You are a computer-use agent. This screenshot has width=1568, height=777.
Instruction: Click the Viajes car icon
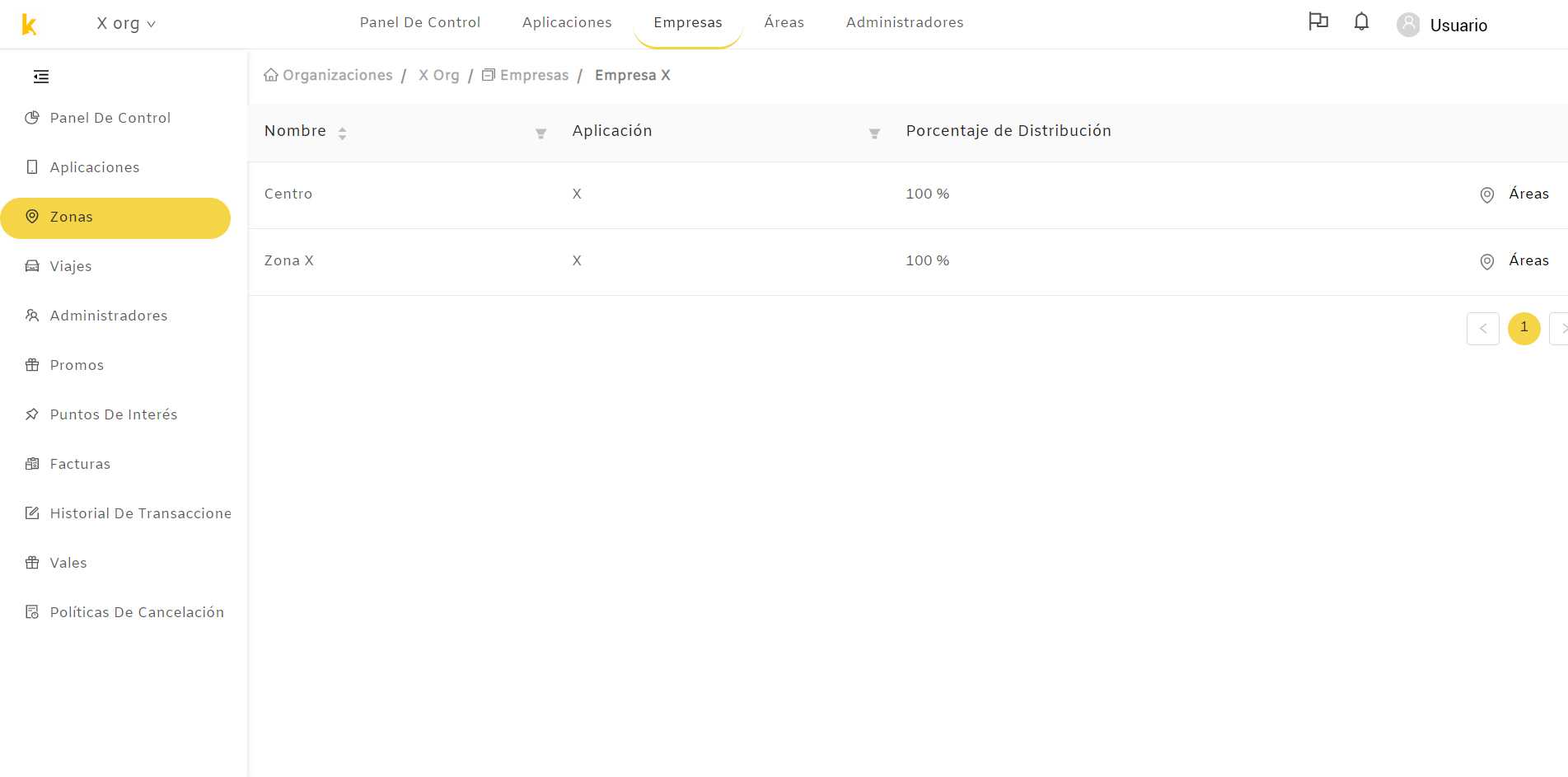click(32, 266)
